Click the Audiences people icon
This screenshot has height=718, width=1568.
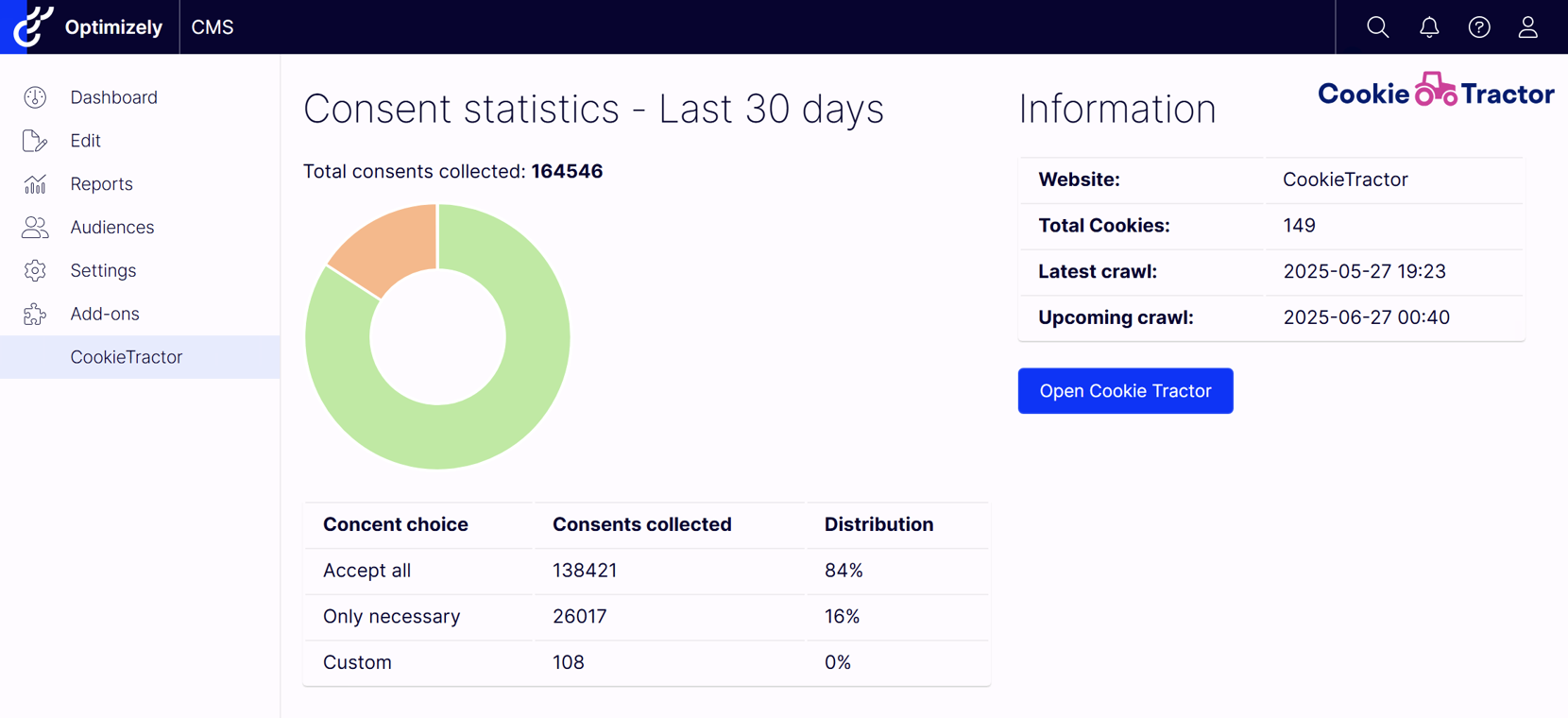35,228
